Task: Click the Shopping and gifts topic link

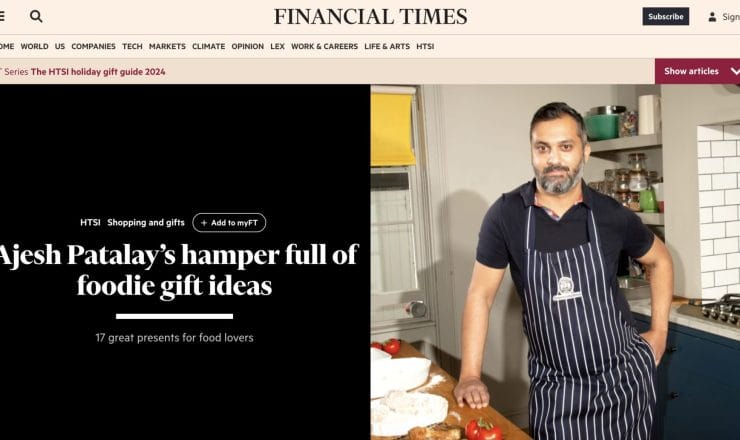Action: click(146, 222)
